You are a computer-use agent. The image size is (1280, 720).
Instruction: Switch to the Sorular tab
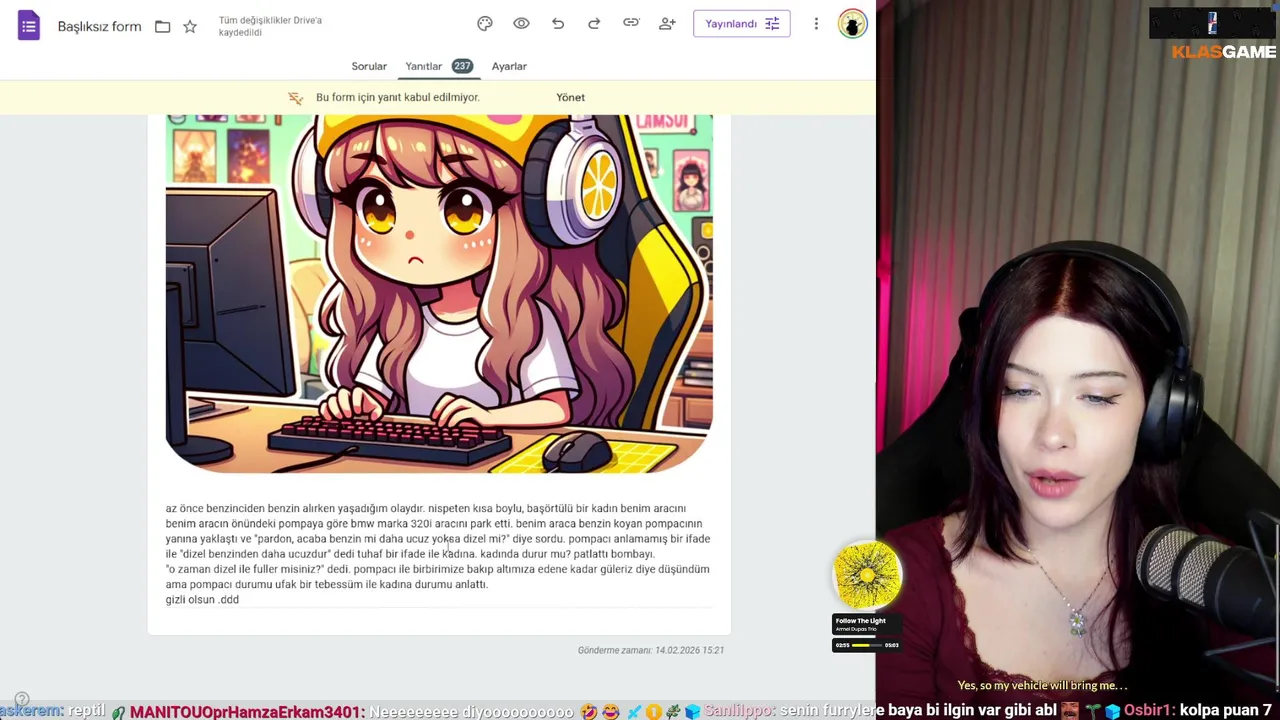[x=369, y=66]
